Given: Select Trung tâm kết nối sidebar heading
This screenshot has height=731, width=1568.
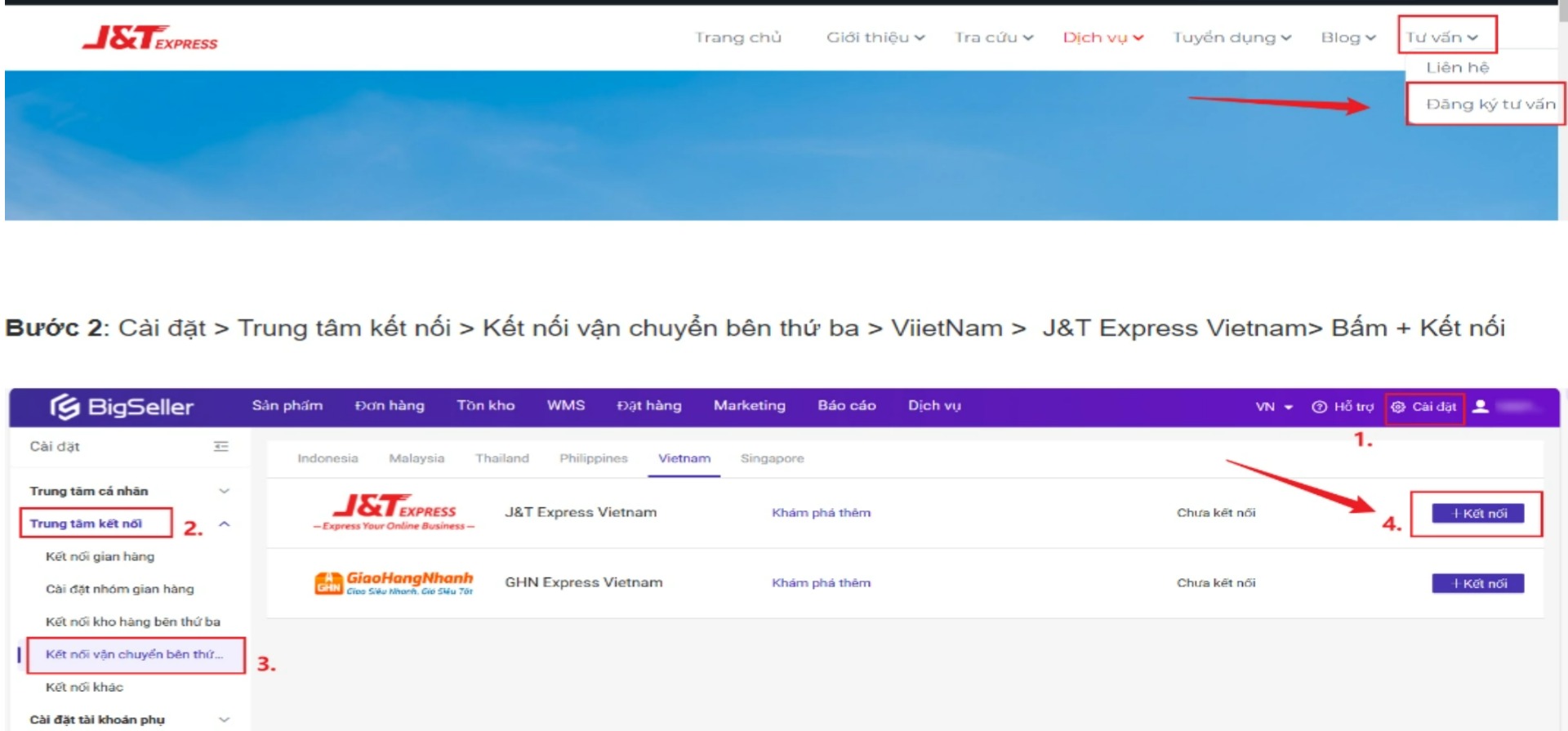Looking at the screenshot, I should pyautogui.click(x=86, y=524).
